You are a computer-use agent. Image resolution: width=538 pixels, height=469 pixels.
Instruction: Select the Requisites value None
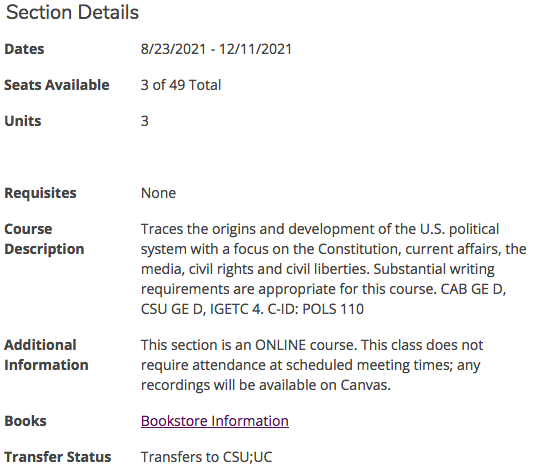(159, 193)
